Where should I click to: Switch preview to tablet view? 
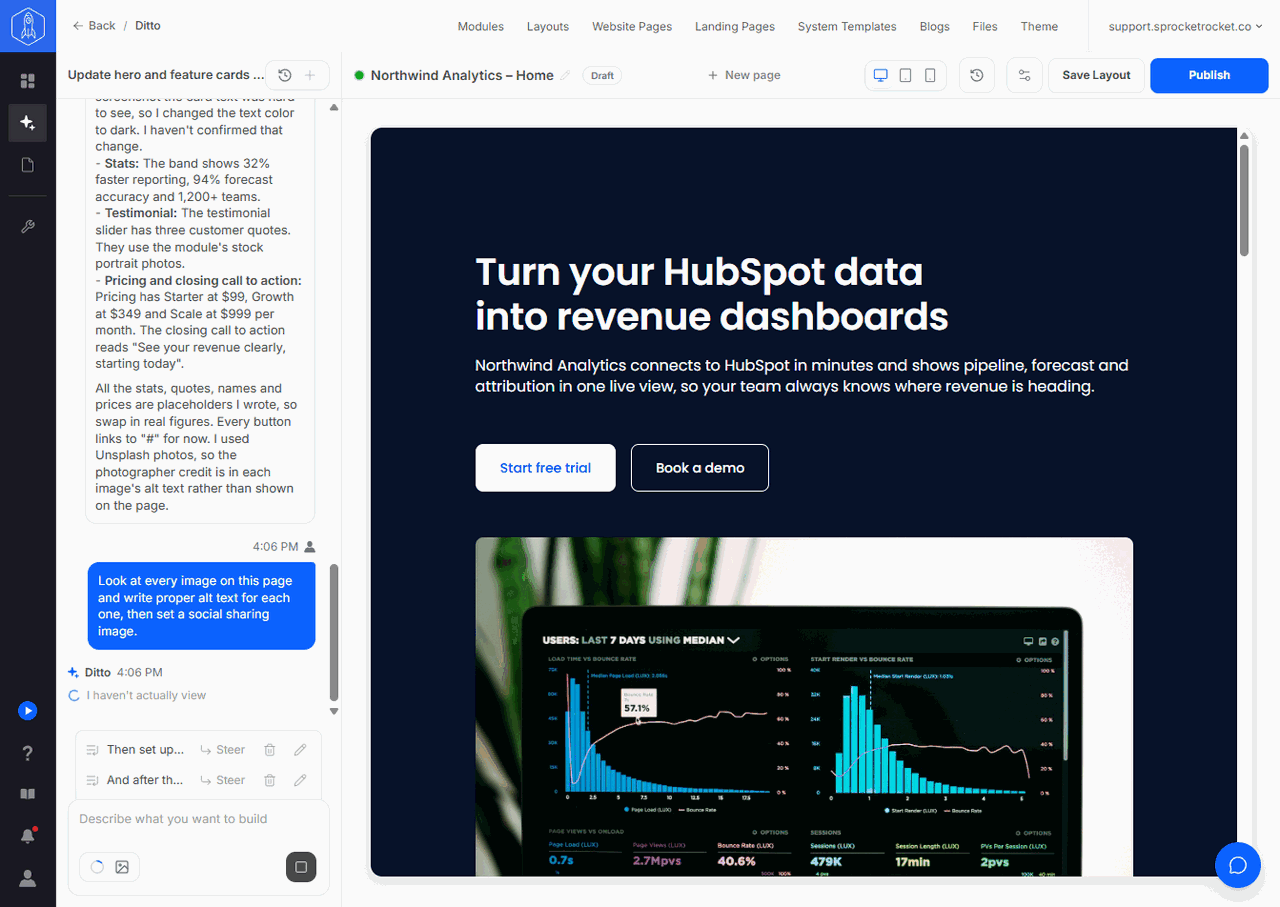pos(905,75)
